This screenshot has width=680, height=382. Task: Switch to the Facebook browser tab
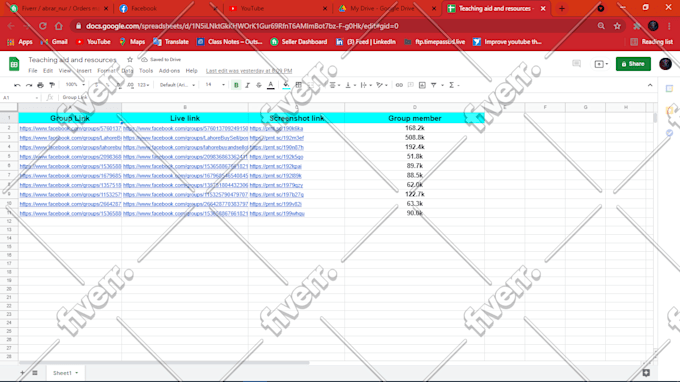168,8
